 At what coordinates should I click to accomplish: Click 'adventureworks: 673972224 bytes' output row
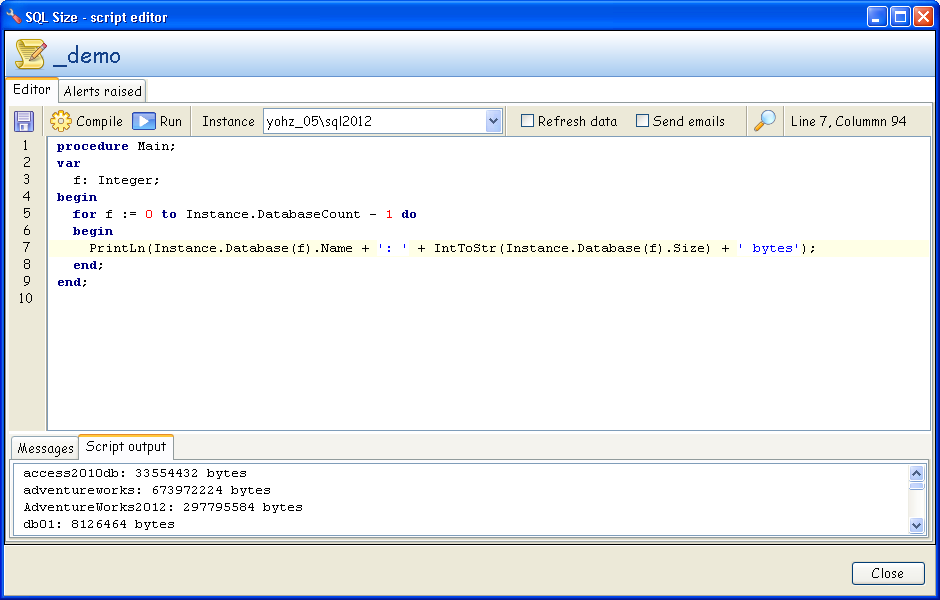147,490
